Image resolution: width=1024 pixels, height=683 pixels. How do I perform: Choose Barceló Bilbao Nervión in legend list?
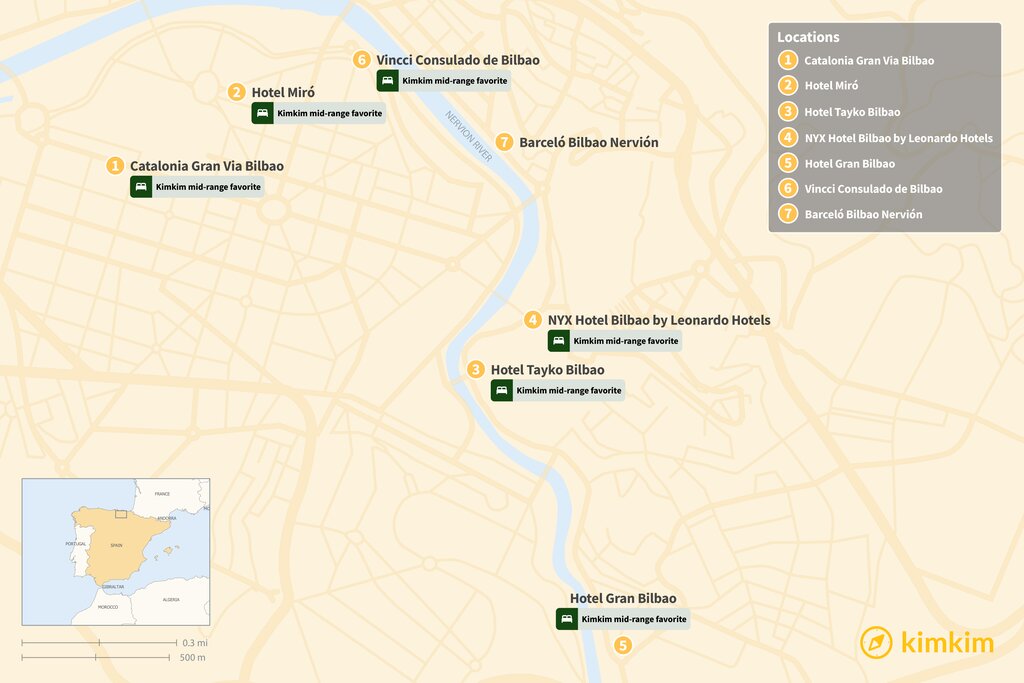point(863,214)
